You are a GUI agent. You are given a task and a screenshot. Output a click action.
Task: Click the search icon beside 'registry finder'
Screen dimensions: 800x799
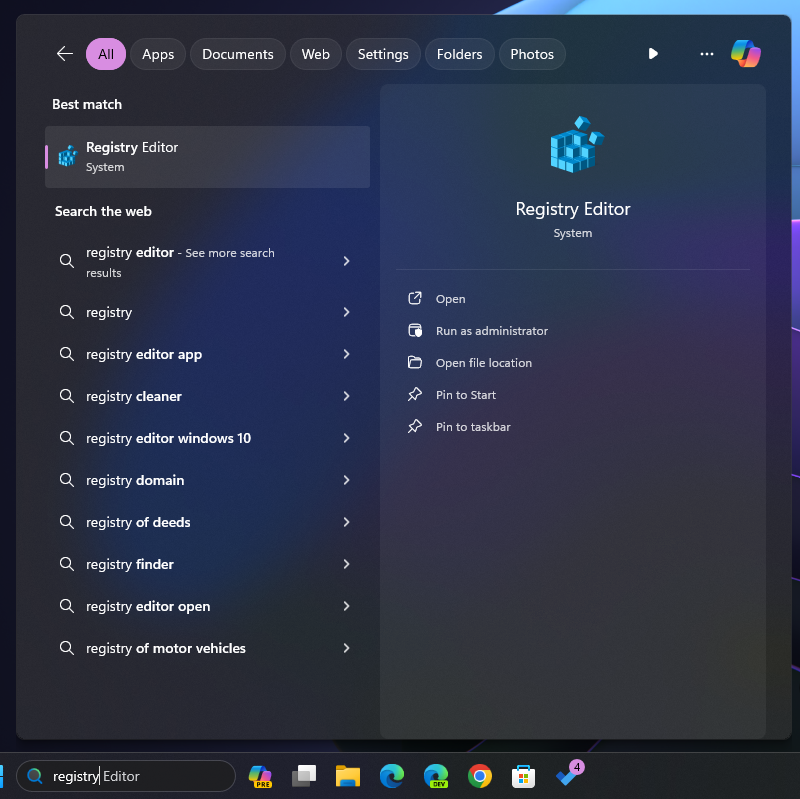click(67, 563)
